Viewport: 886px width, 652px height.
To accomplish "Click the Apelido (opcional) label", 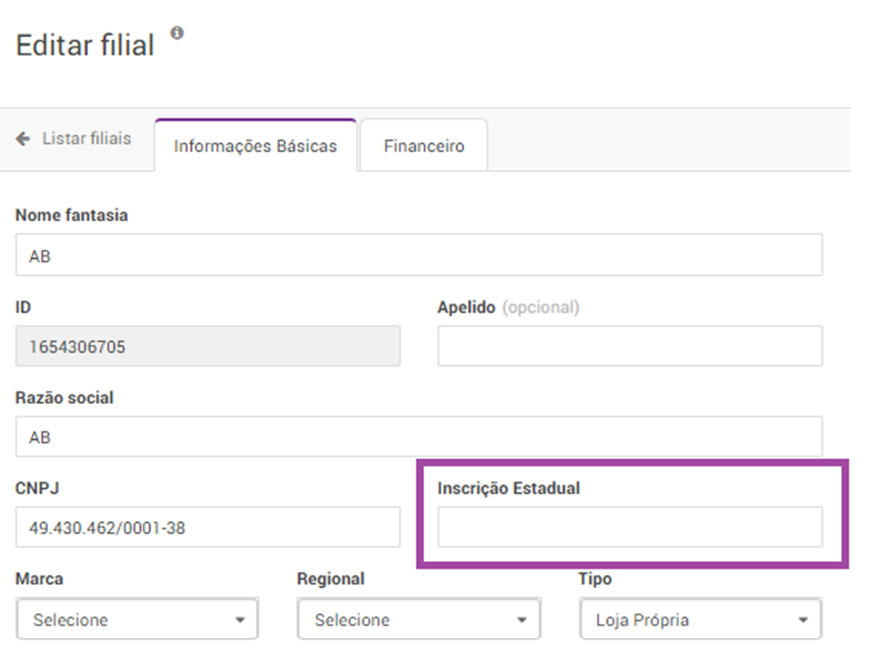I will click(x=508, y=307).
